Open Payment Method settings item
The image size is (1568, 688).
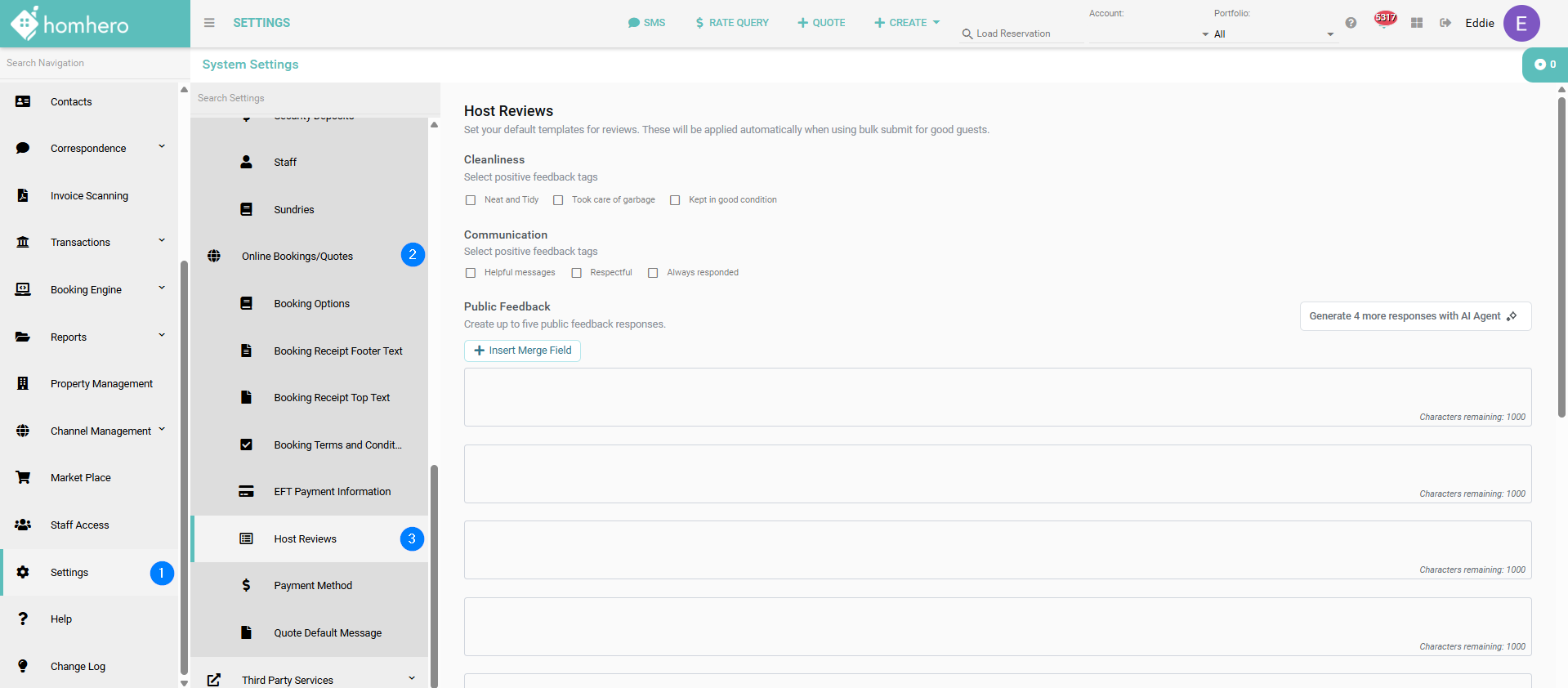point(313,586)
